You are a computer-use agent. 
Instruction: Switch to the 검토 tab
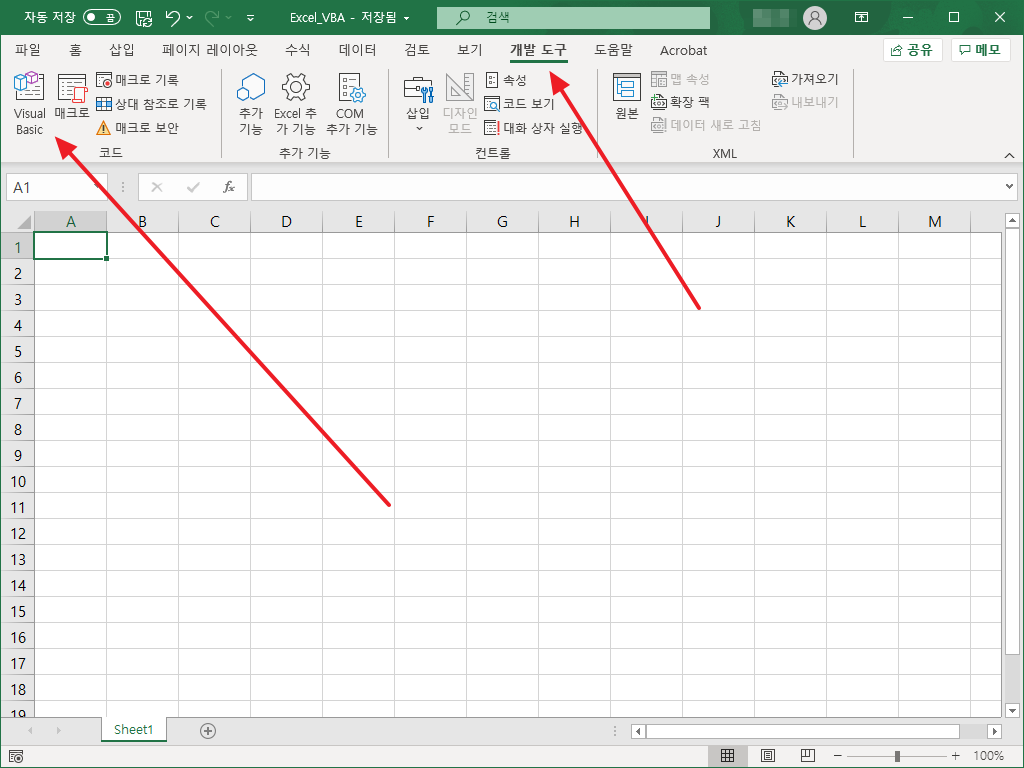point(417,50)
